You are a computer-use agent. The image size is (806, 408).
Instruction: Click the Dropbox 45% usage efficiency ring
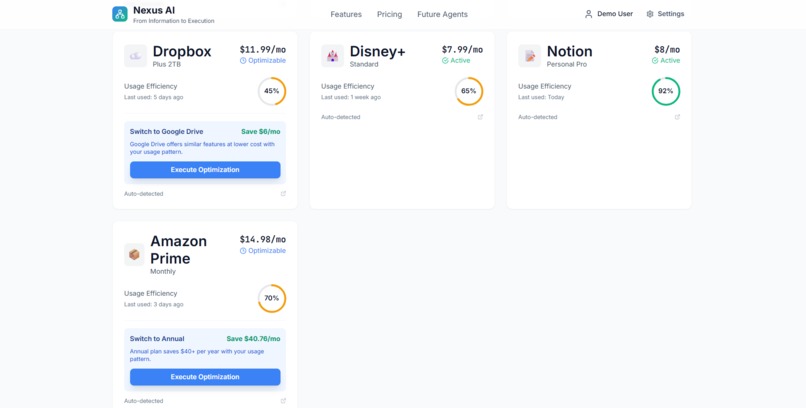[272, 91]
